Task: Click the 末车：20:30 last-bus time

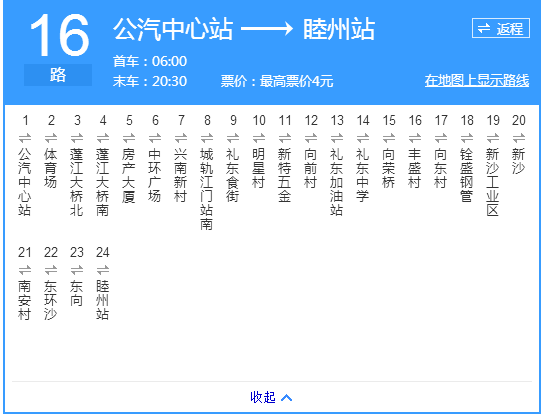Action: tap(150, 81)
